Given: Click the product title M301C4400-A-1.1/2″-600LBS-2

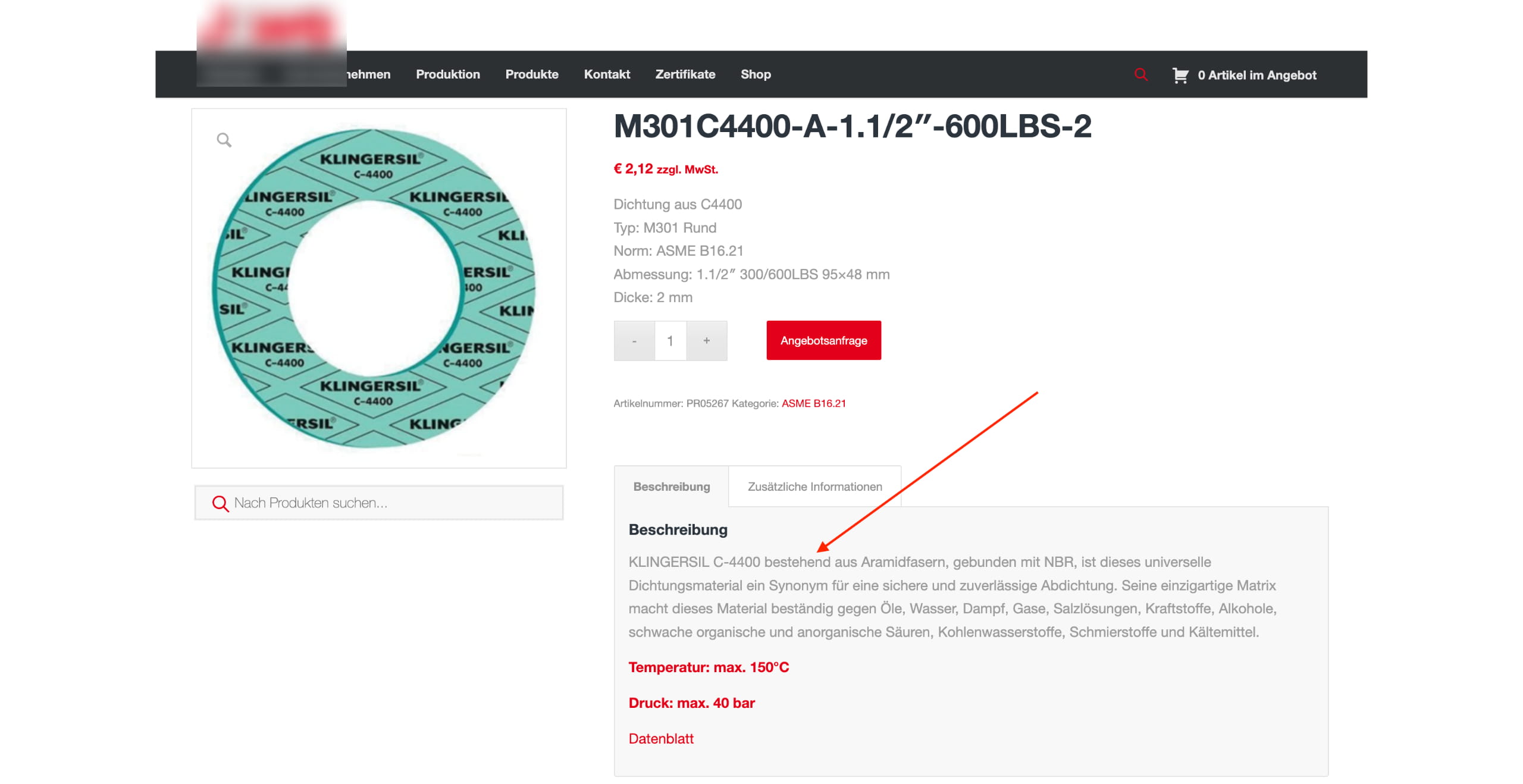Looking at the screenshot, I should coord(853,126).
